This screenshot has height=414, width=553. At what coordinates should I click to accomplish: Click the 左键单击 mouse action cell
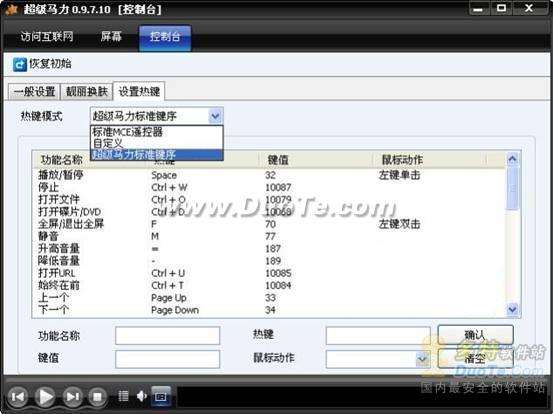pos(399,175)
